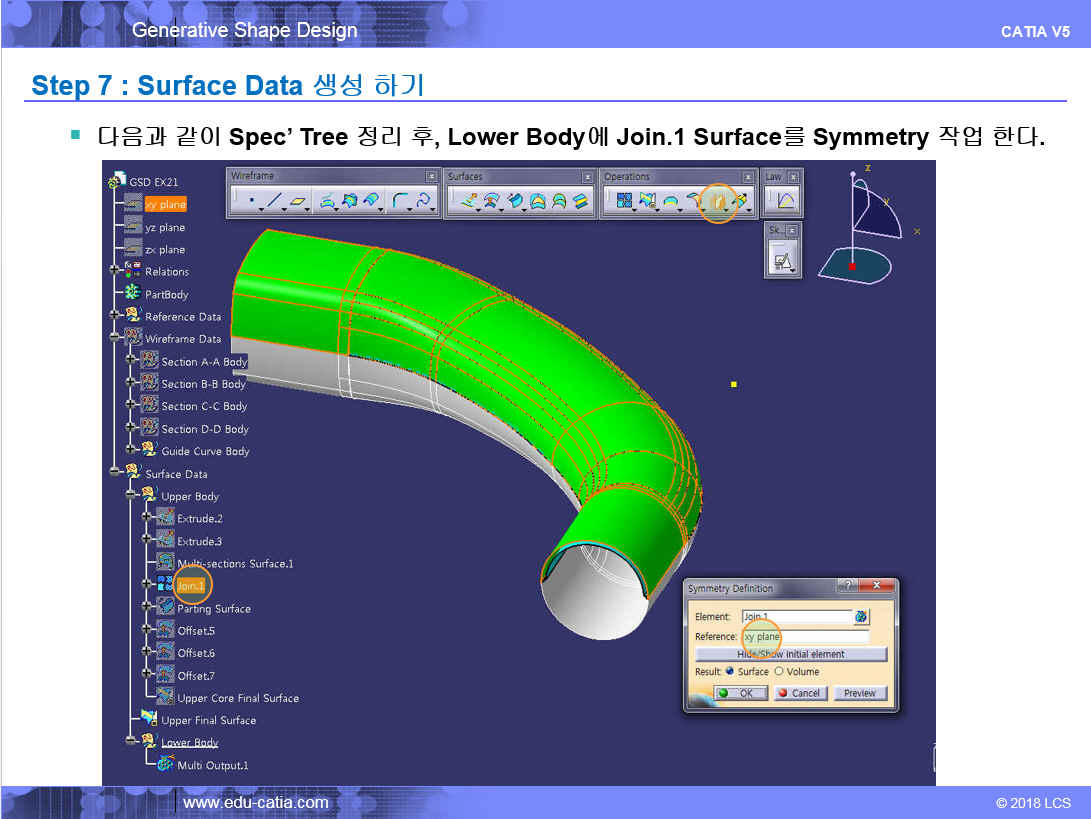Collapse the Wireframe Data node
The image size is (1091, 819).
click(116, 338)
